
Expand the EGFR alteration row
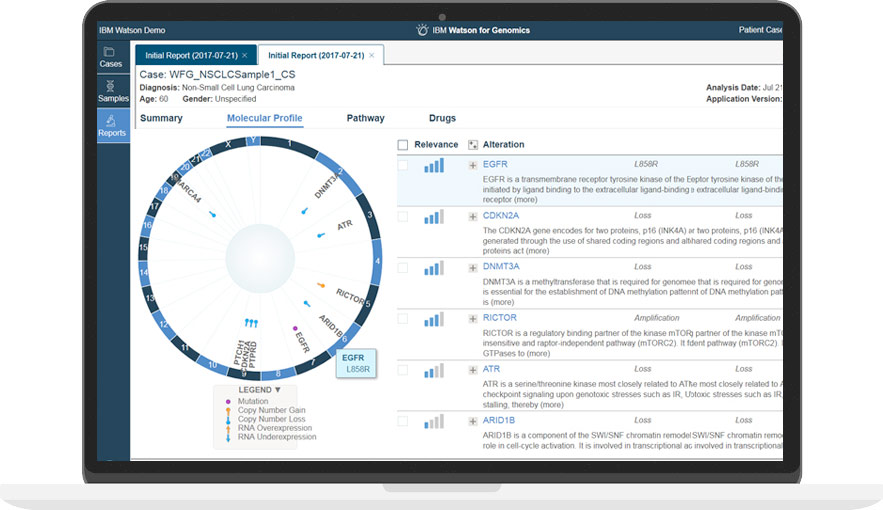[x=473, y=165]
